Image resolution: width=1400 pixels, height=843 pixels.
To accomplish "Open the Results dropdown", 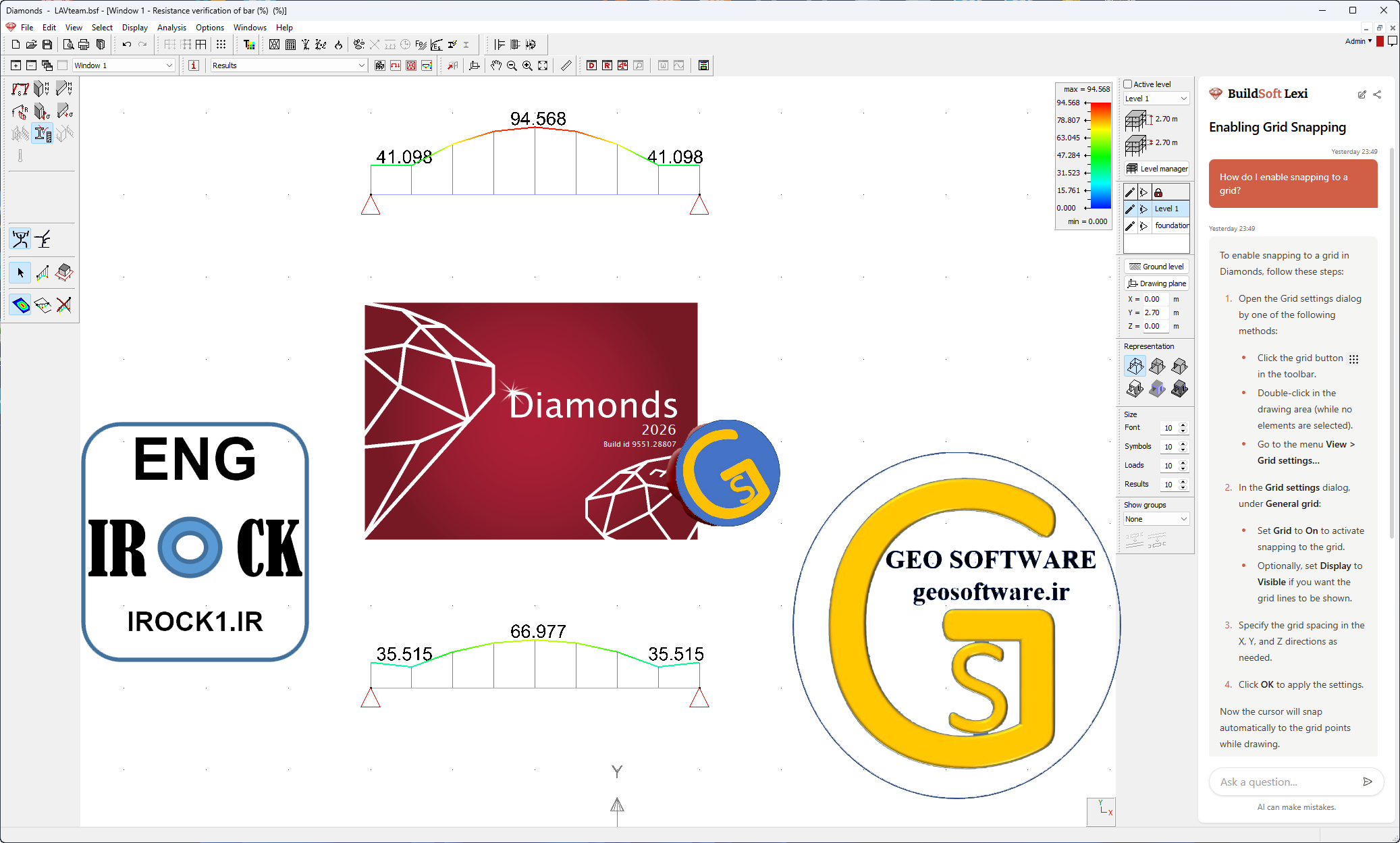I will [x=288, y=65].
